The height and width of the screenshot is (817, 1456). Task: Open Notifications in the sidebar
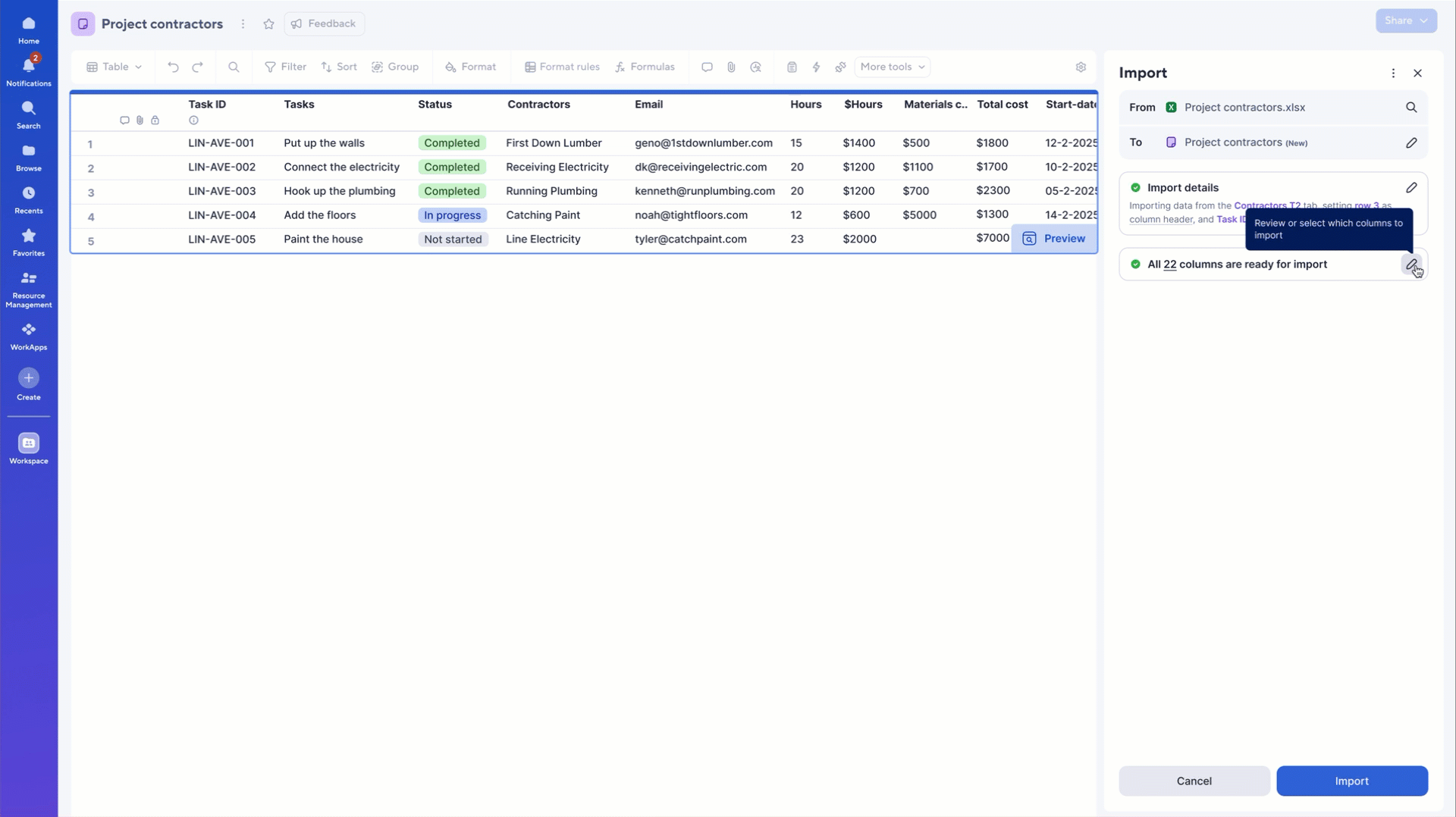click(x=29, y=70)
